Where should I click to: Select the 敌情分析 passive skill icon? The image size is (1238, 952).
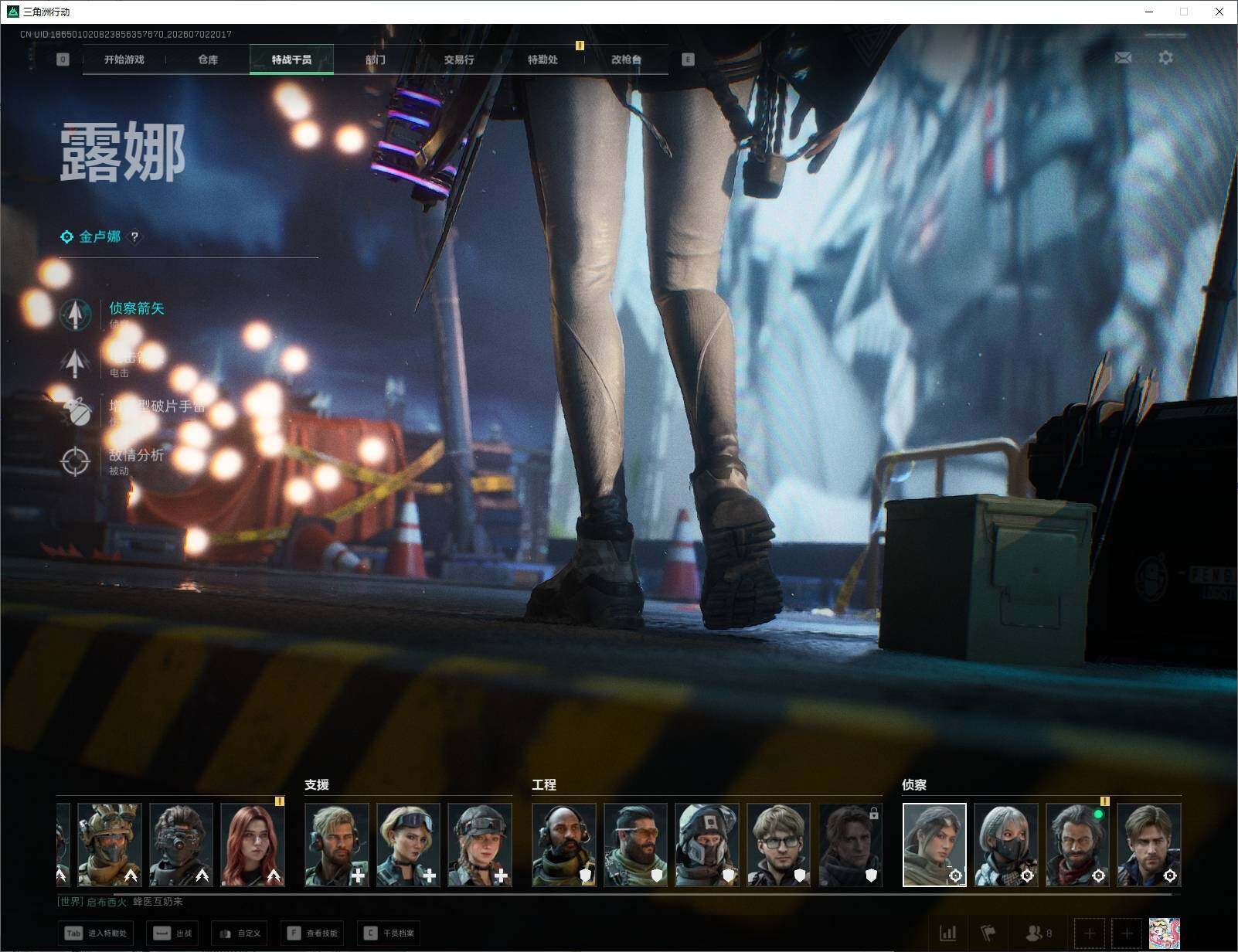click(75, 461)
